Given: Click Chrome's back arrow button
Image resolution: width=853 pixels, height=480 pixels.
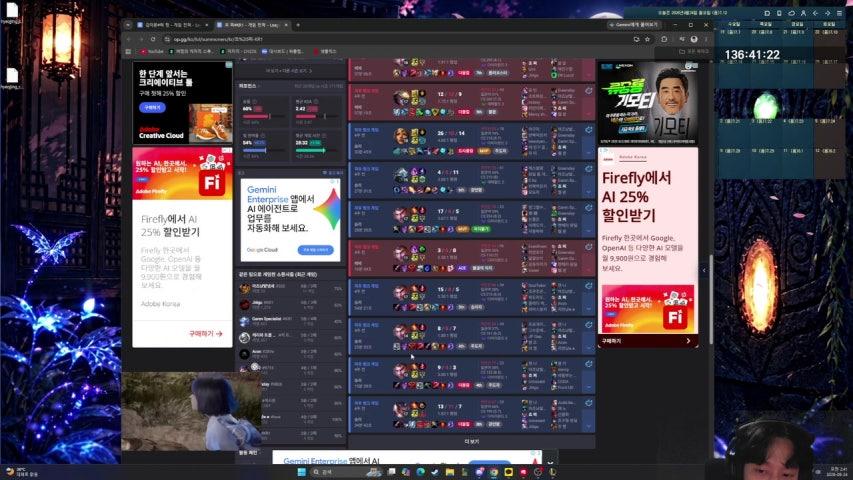Looking at the screenshot, I should (129, 39).
